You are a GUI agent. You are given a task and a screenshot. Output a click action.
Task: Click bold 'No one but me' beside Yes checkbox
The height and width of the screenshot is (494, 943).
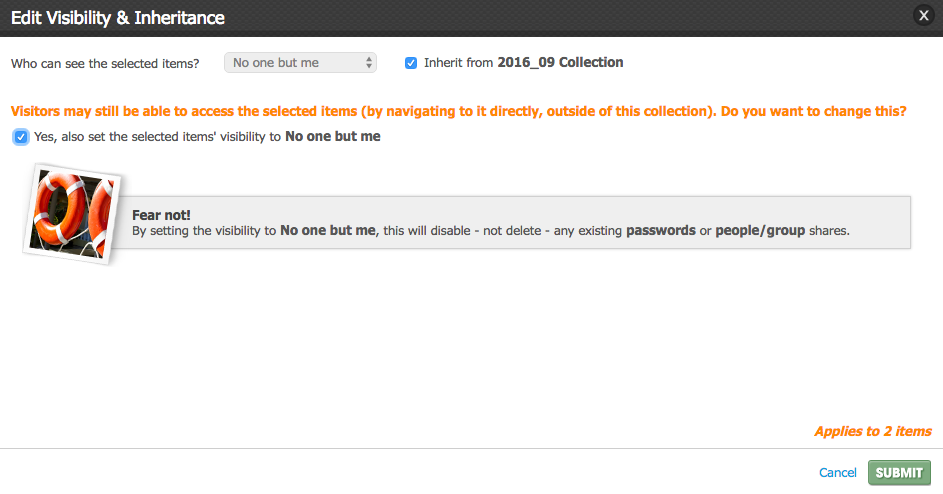coord(333,137)
